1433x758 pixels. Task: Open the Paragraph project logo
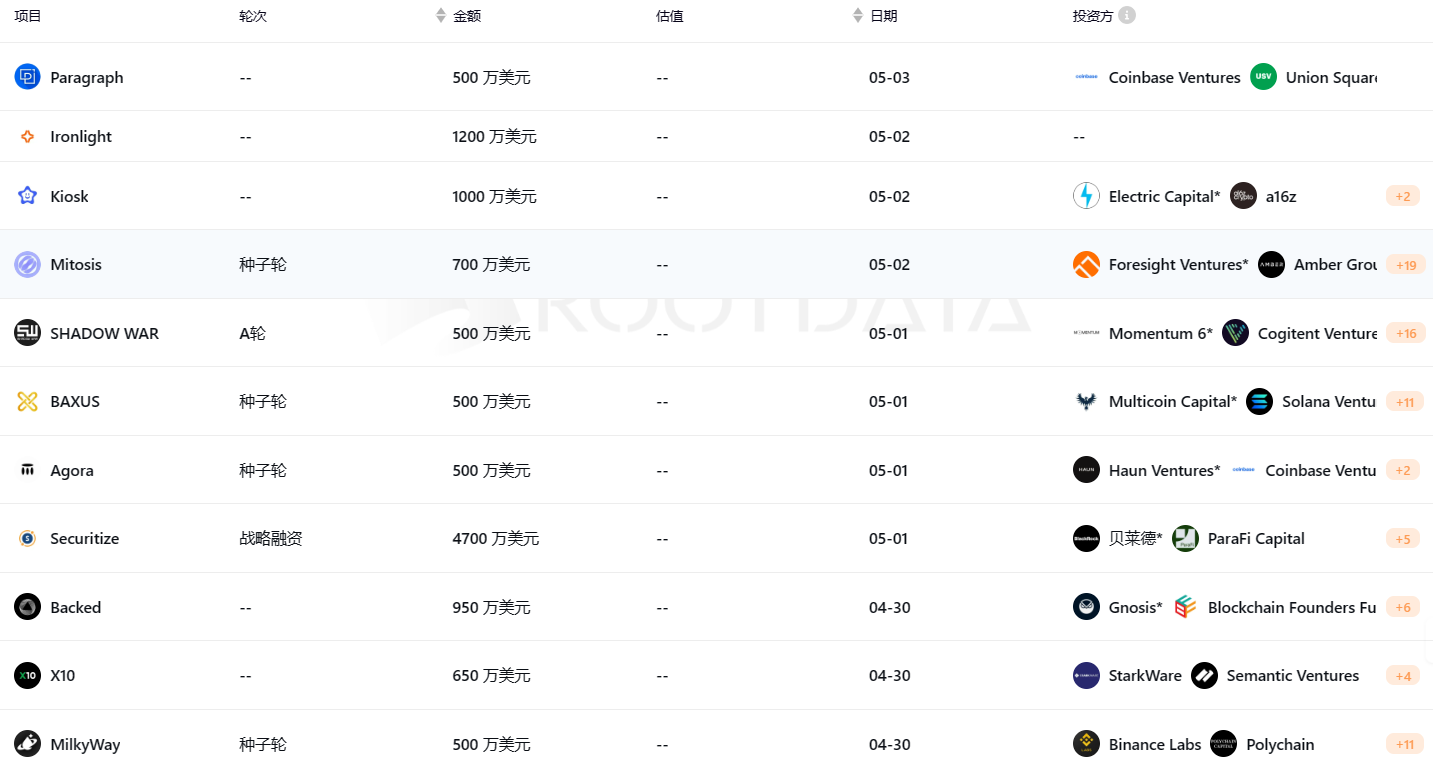coord(27,77)
